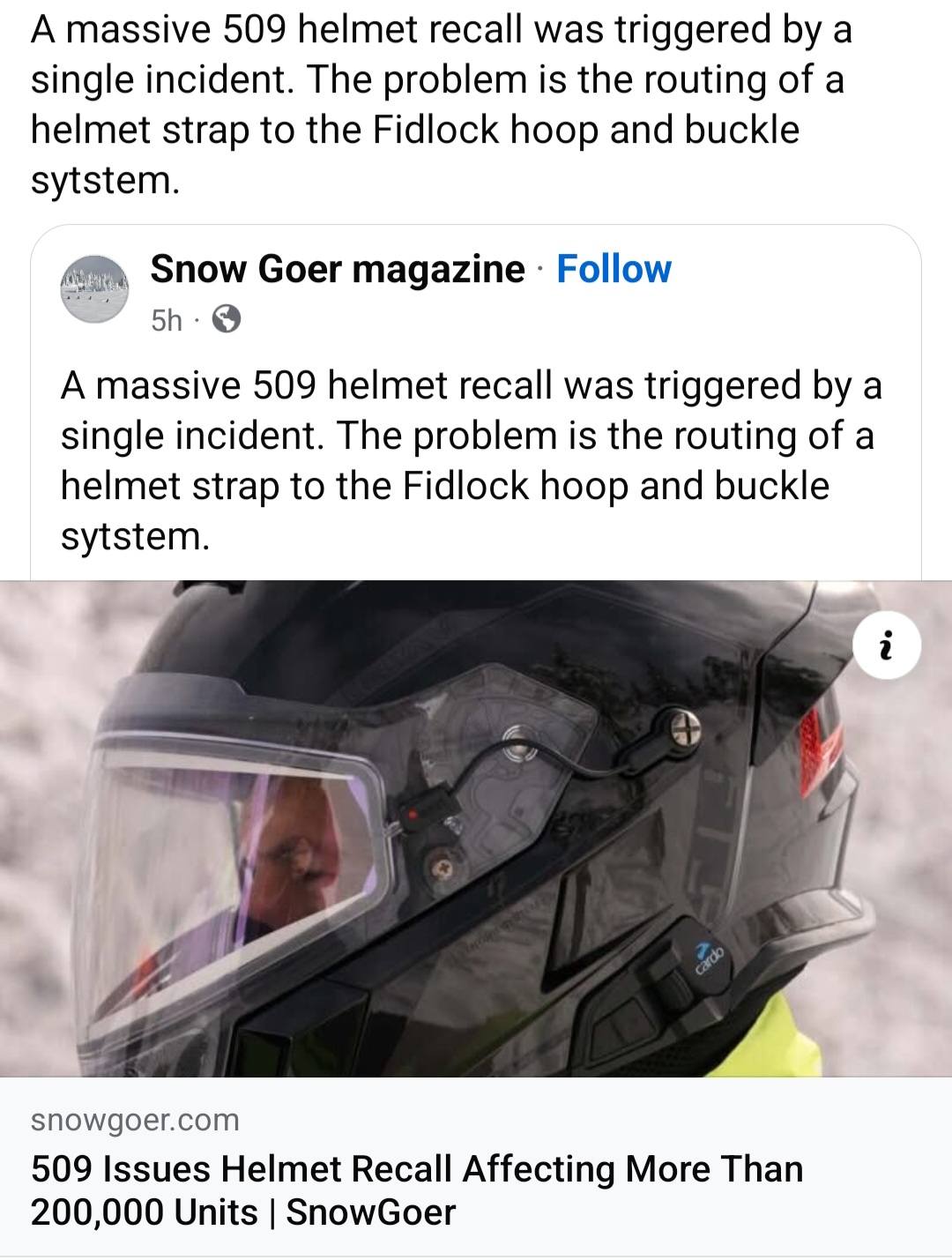Image resolution: width=952 pixels, height=1260 pixels.
Task: Click the top post caption text
Action: click(442, 104)
